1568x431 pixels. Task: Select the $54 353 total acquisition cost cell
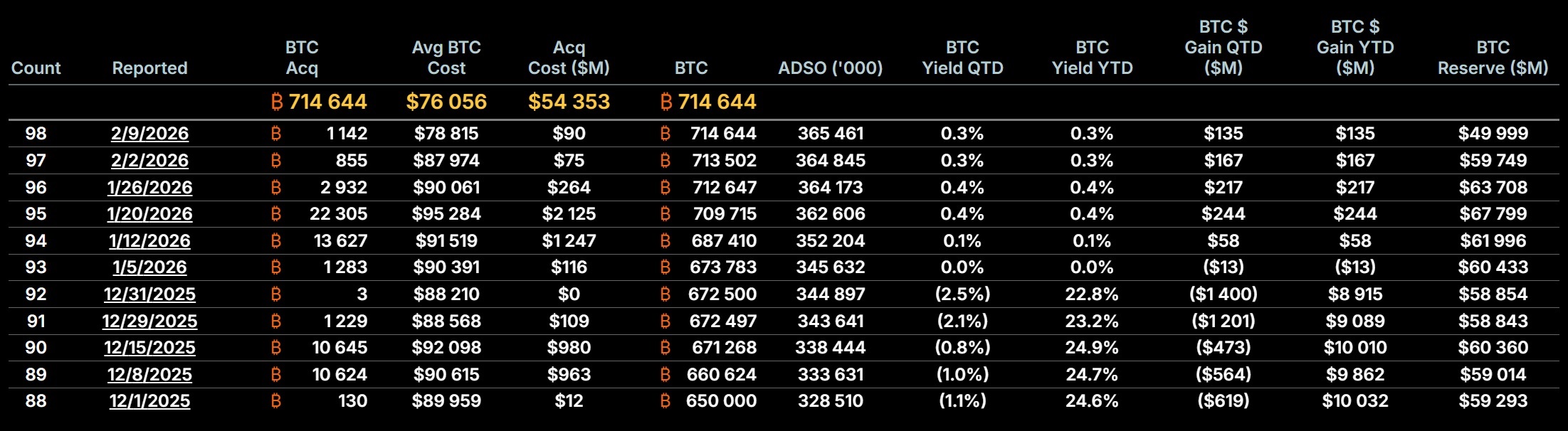569,102
